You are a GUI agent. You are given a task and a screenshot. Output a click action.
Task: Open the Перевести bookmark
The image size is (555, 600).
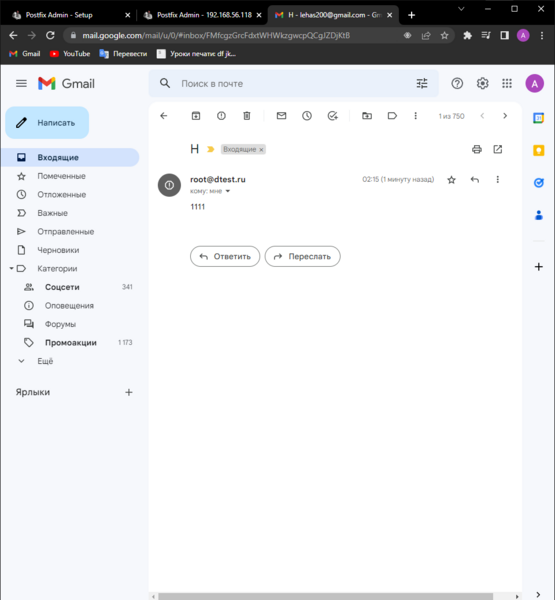pos(123,54)
